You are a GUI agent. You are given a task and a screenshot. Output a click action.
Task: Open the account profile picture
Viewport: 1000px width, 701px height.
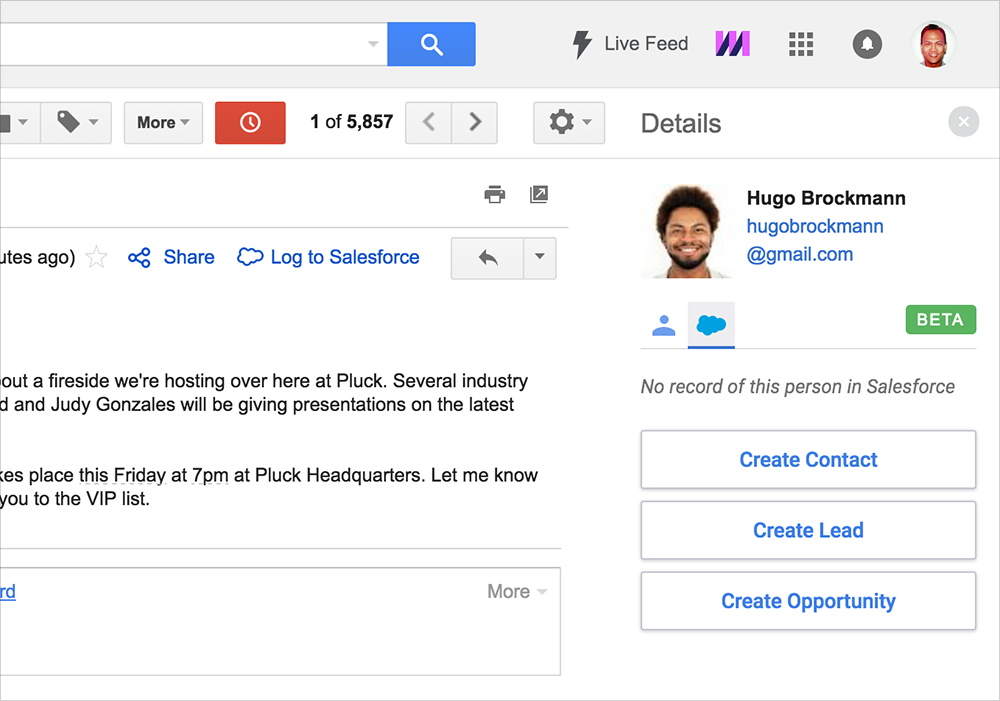coord(934,44)
